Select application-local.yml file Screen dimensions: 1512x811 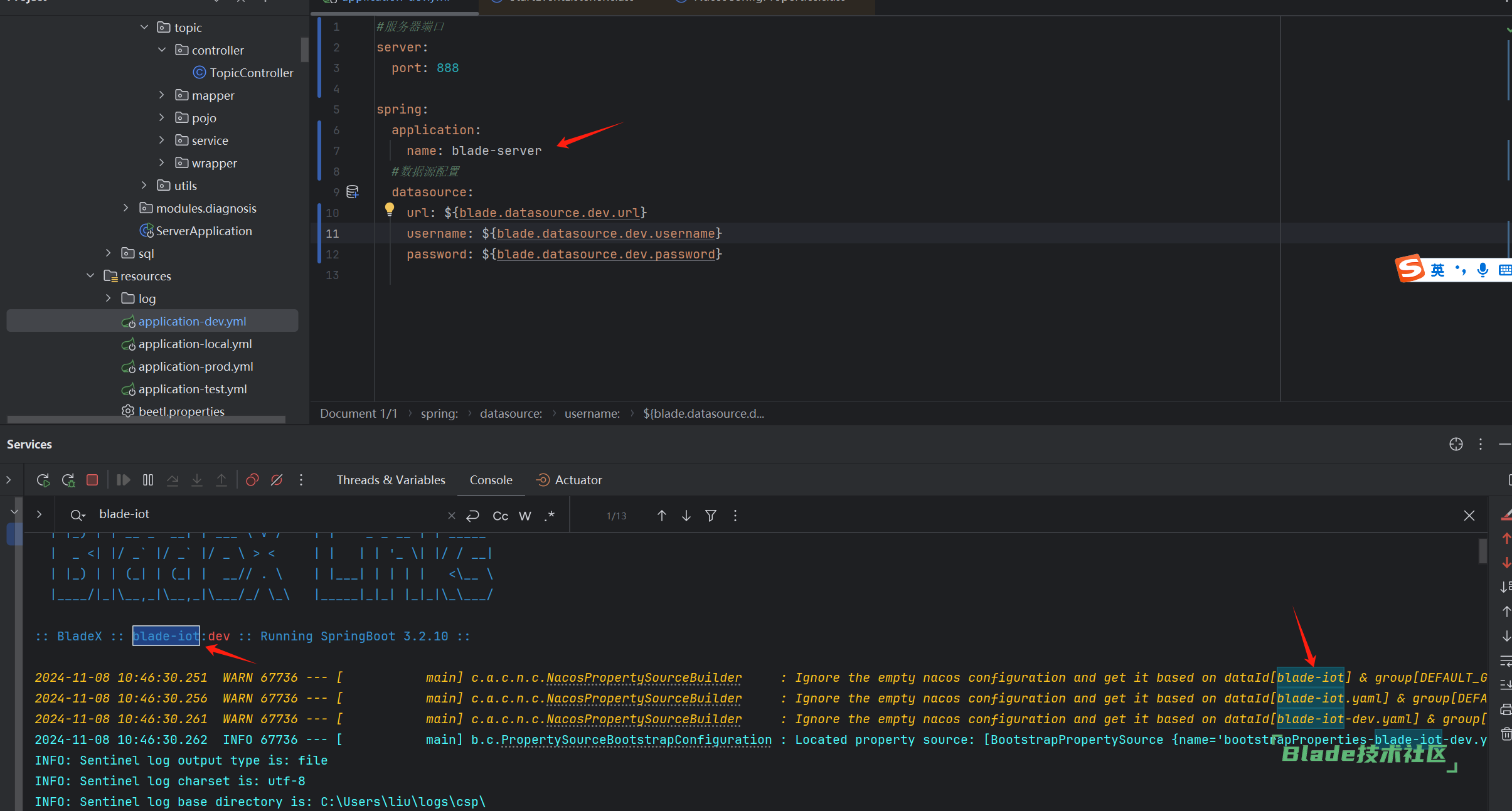click(x=187, y=344)
